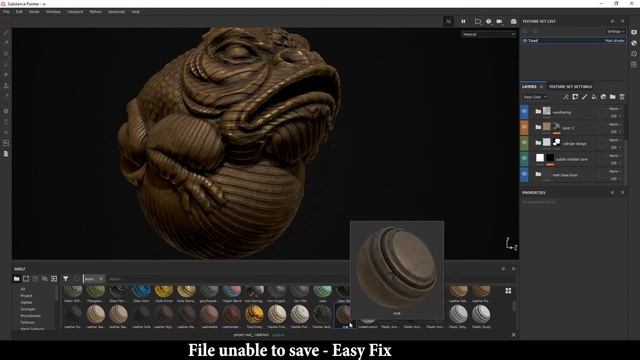
Task: Select Alphas category in shelf
Action: (26, 302)
